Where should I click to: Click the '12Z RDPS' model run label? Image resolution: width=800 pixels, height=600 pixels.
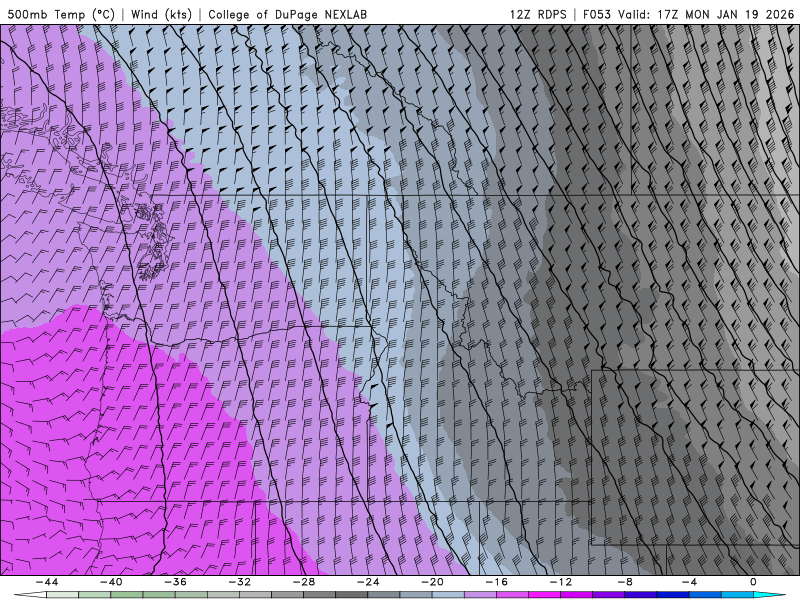click(538, 14)
